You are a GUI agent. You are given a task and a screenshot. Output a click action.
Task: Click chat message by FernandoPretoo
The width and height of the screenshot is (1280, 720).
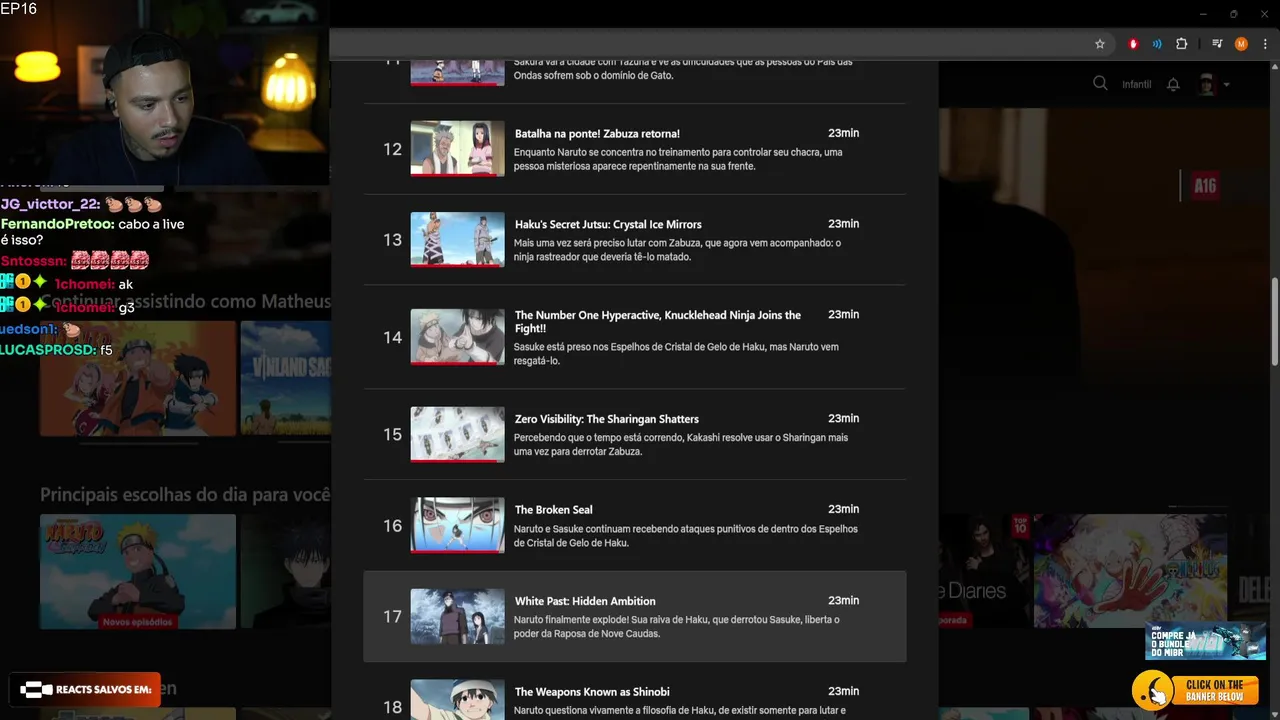coord(93,232)
